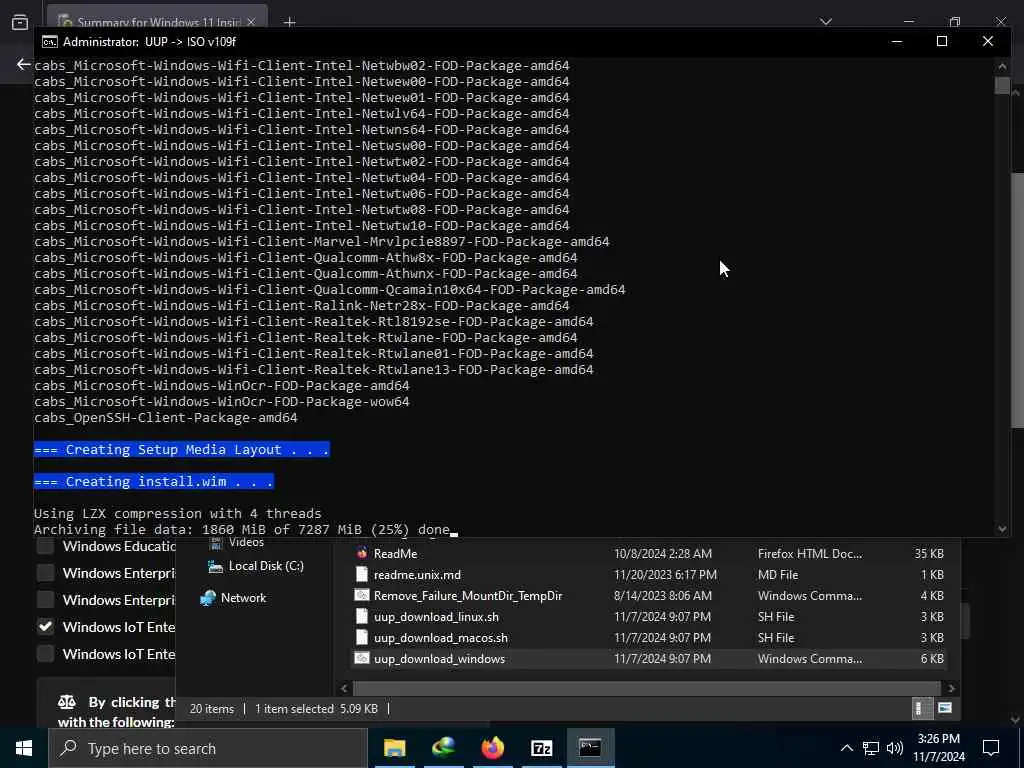Image resolution: width=1024 pixels, height=768 pixels.
Task: Check the Windows Education checkbox
Action: point(45,546)
